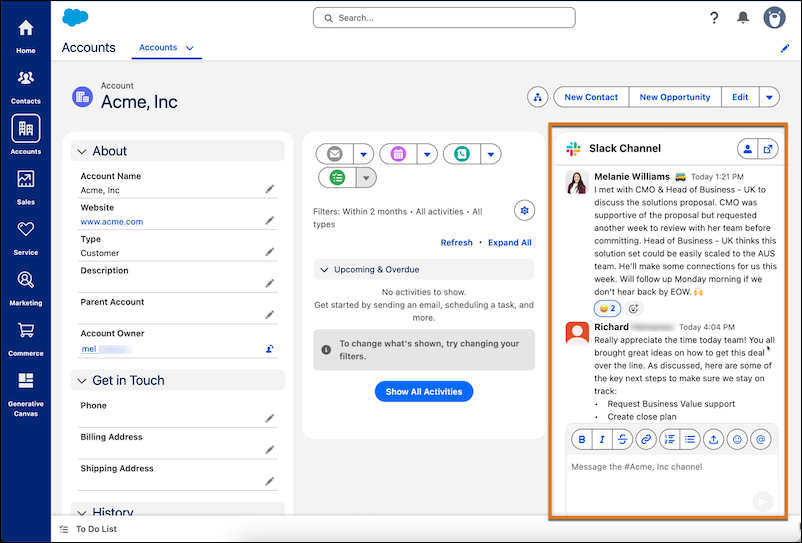This screenshot has height=543, width=802.
Task: Open the emoji picker in composer
Action: click(737, 439)
